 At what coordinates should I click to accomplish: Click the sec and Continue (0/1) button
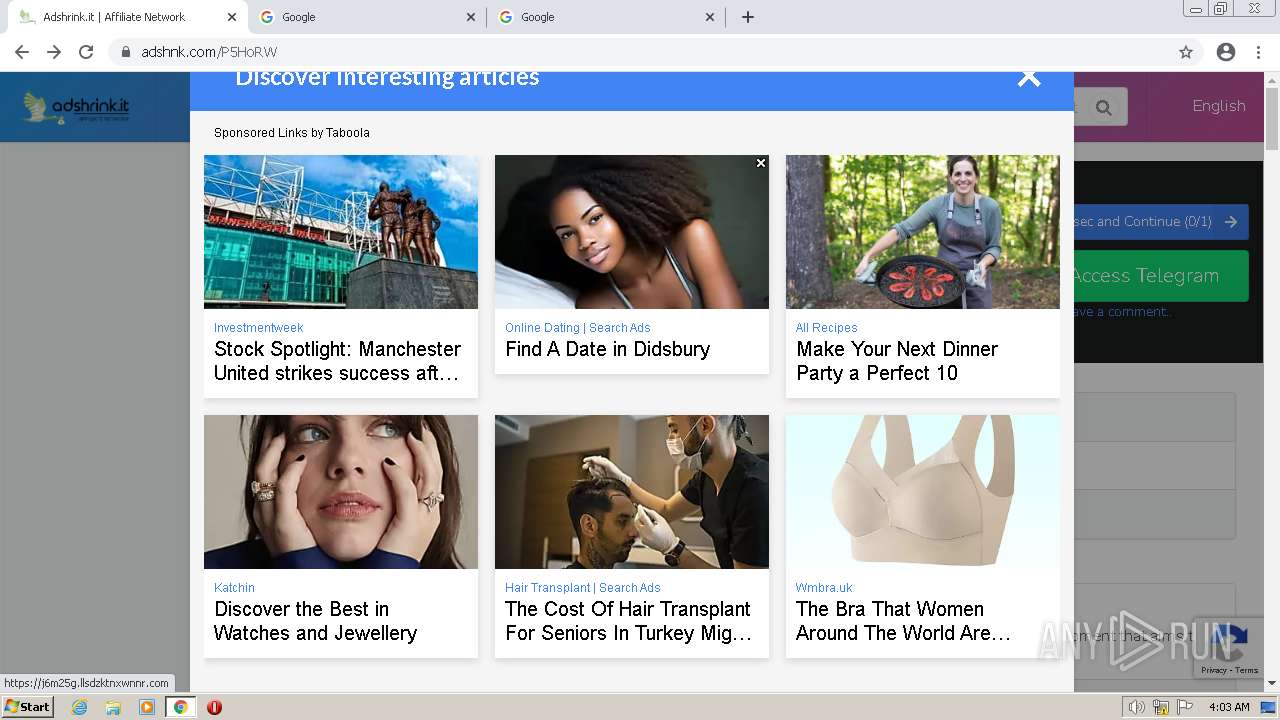(1159, 222)
